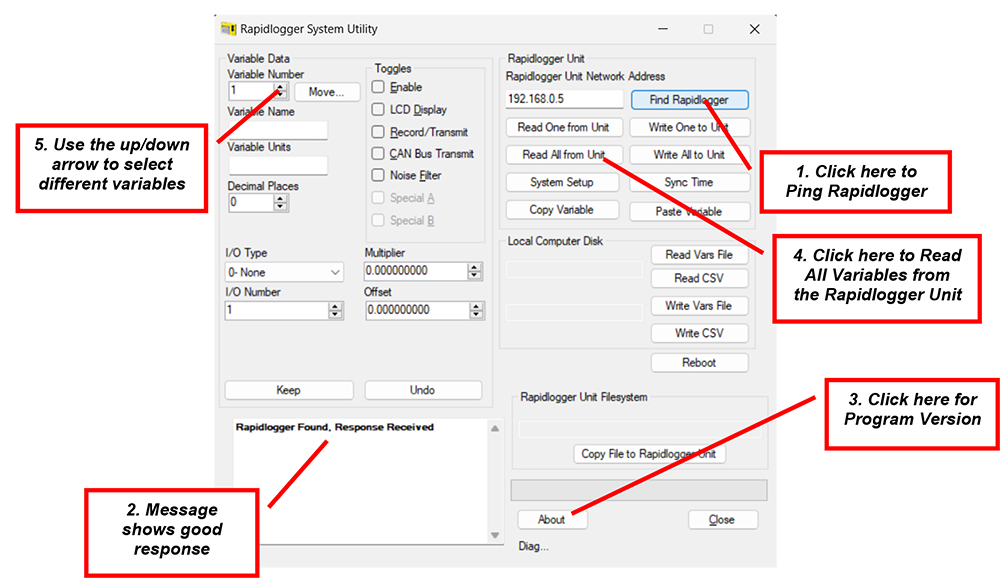Screen dimensions: 1000x578
Task: Click the network address field 192.168.0.5
Action: tap(564, 99)
